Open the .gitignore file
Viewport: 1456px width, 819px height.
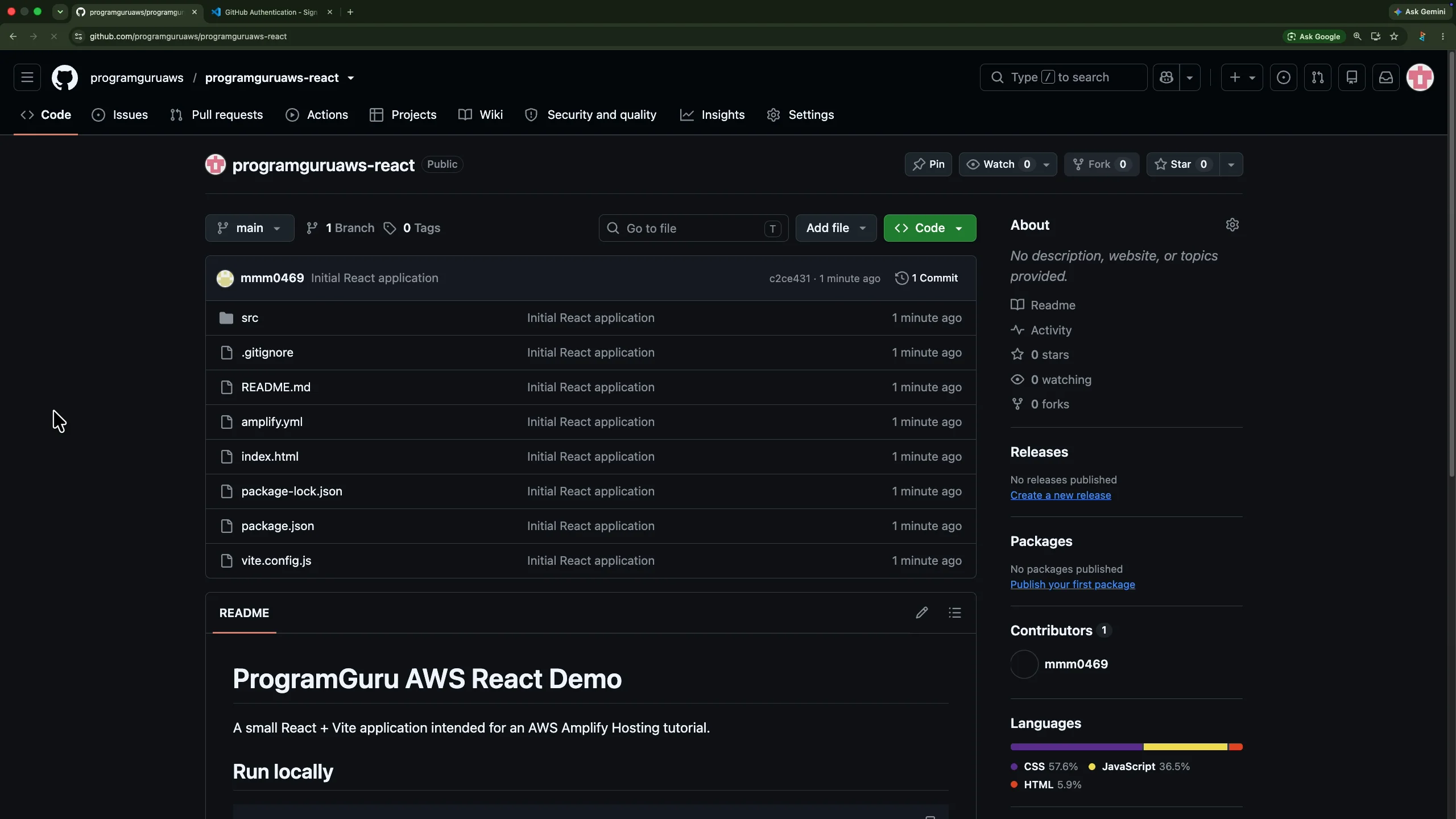(x=267, y=353)
